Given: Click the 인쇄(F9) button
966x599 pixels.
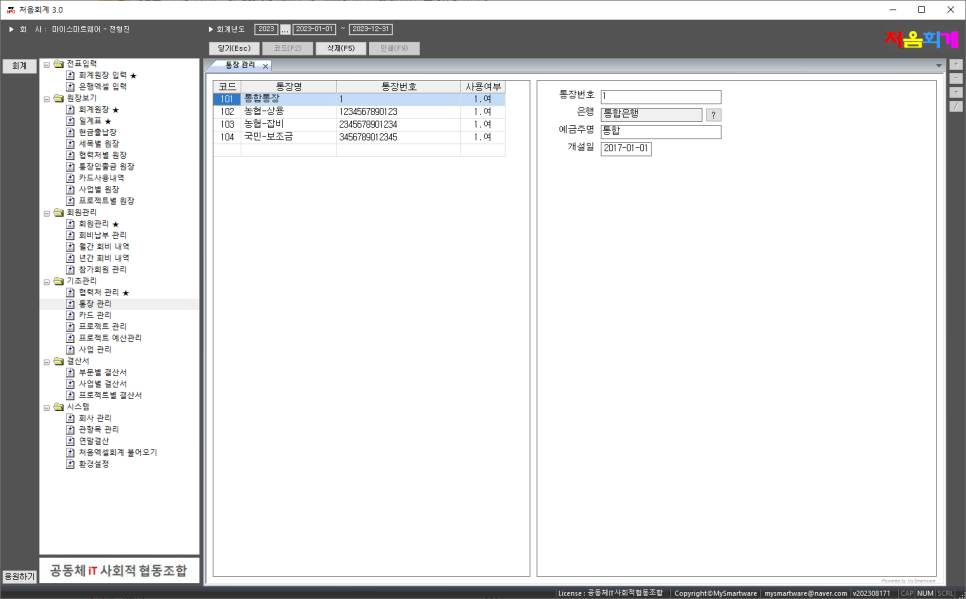Looking at the screenshot, I should click(x=394, y=48).
